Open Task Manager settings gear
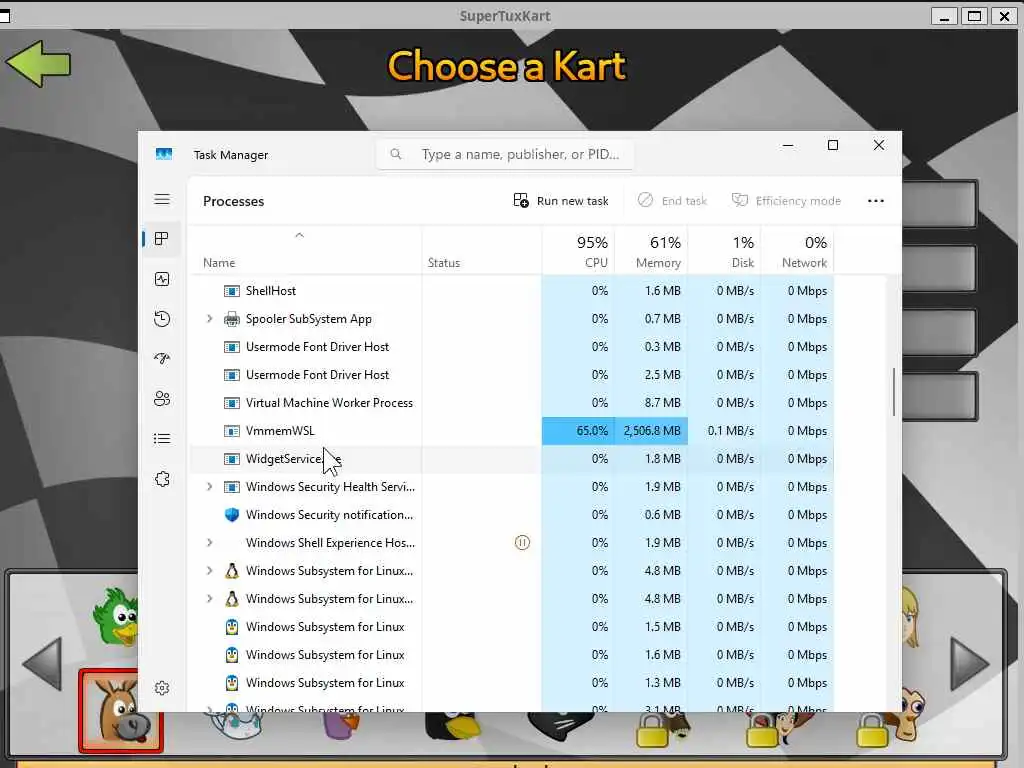 coord(162,688)
